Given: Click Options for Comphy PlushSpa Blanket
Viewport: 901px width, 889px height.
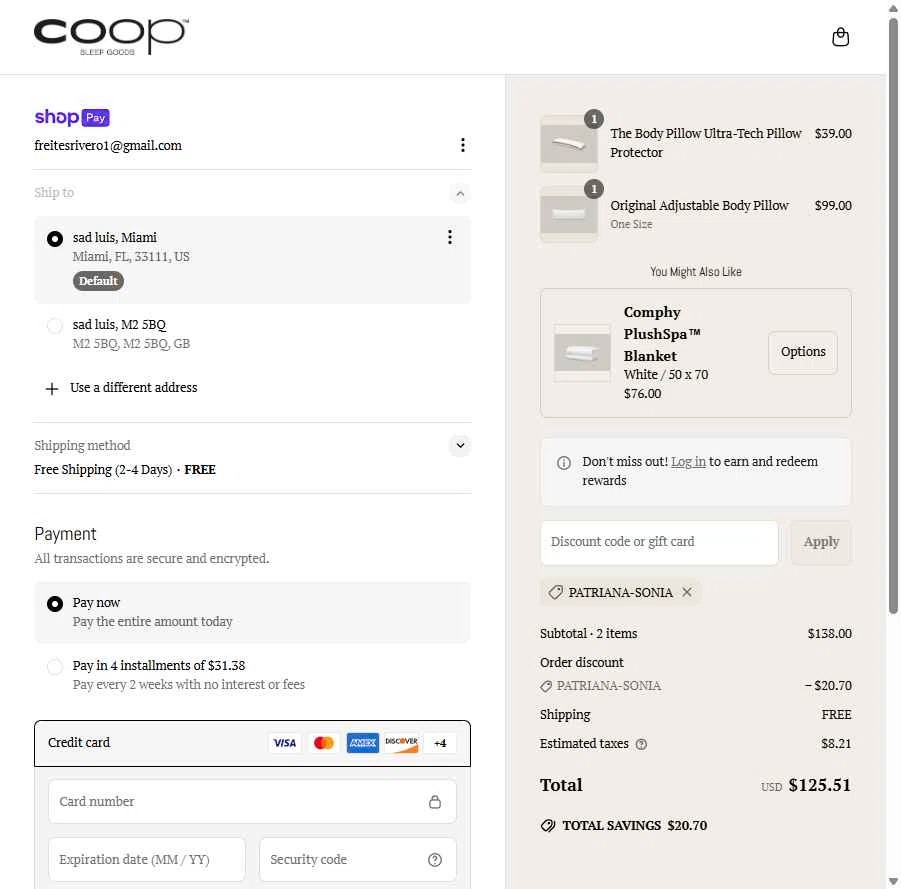Looking at the screenshot, I should pyautogui.click(x=802, y=353).
